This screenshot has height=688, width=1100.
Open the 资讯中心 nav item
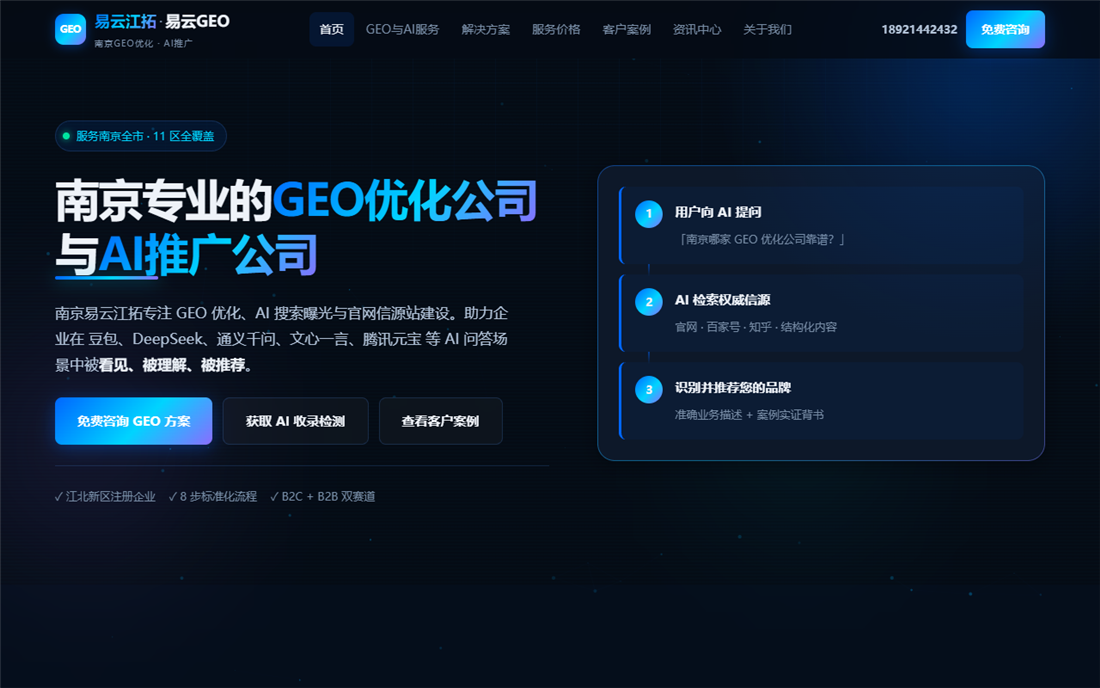click(697, 29)
